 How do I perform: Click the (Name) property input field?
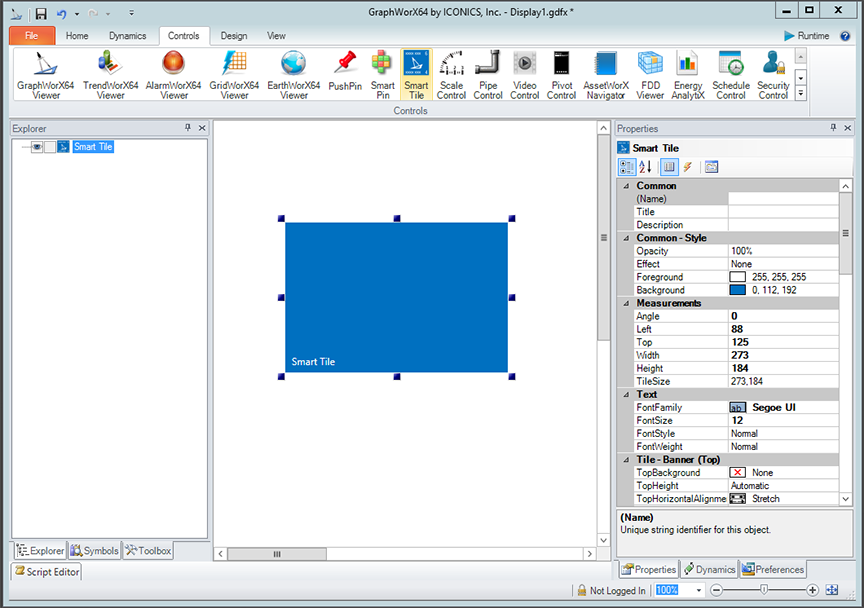[782, 199]
